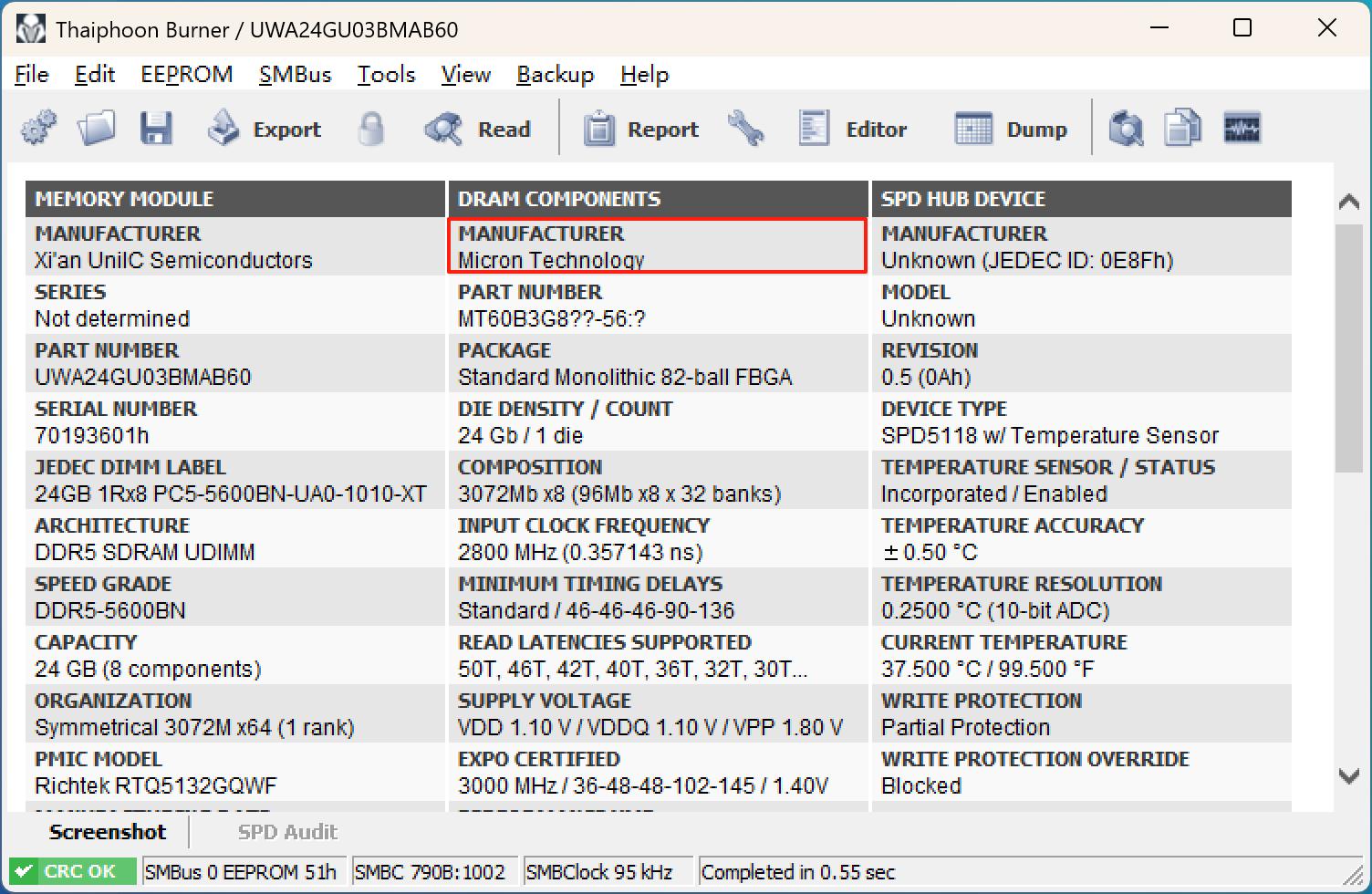This screenshot has width=1372, height=894.
Task: Open the EEPROM menu
Action: click(187, 75)
